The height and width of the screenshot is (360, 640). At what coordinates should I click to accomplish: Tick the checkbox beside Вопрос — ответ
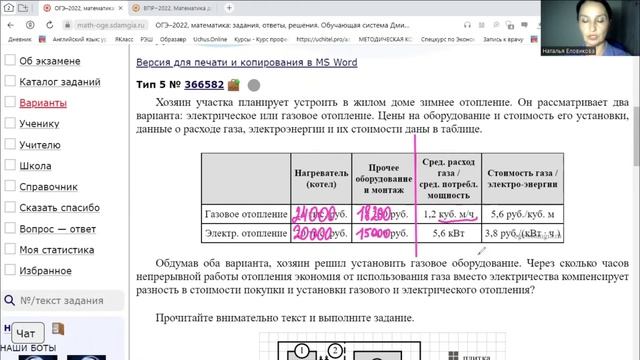coord(10,228)
